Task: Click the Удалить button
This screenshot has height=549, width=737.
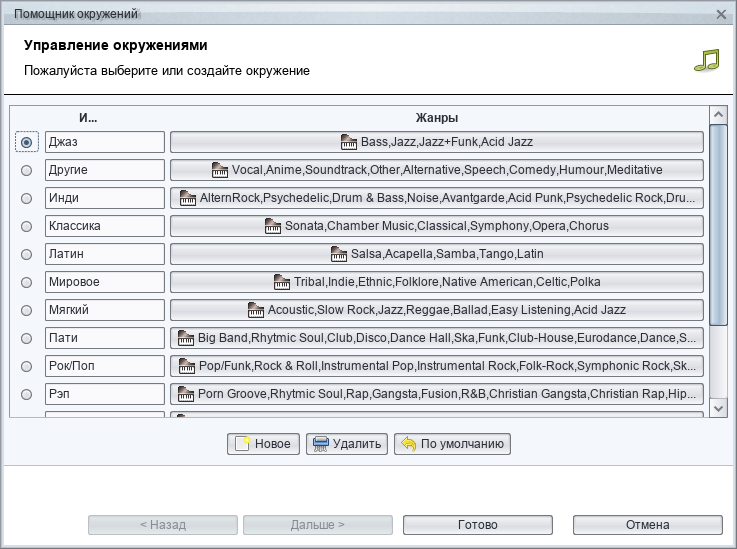Action: (347, 444)
